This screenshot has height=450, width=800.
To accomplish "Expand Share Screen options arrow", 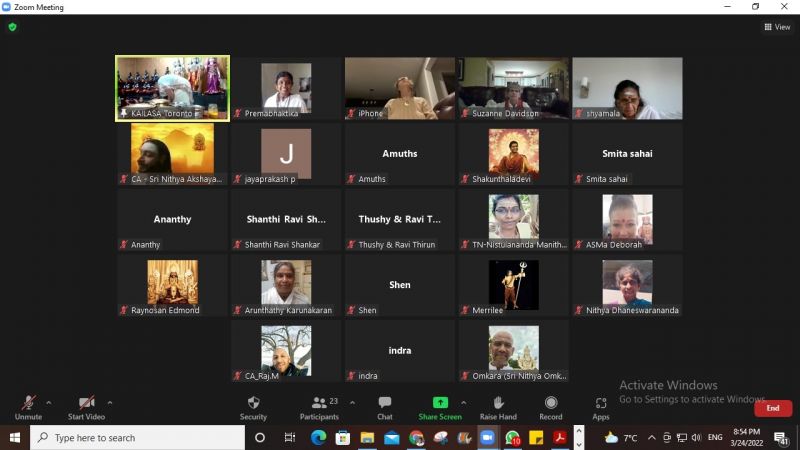I will point(463,403).
